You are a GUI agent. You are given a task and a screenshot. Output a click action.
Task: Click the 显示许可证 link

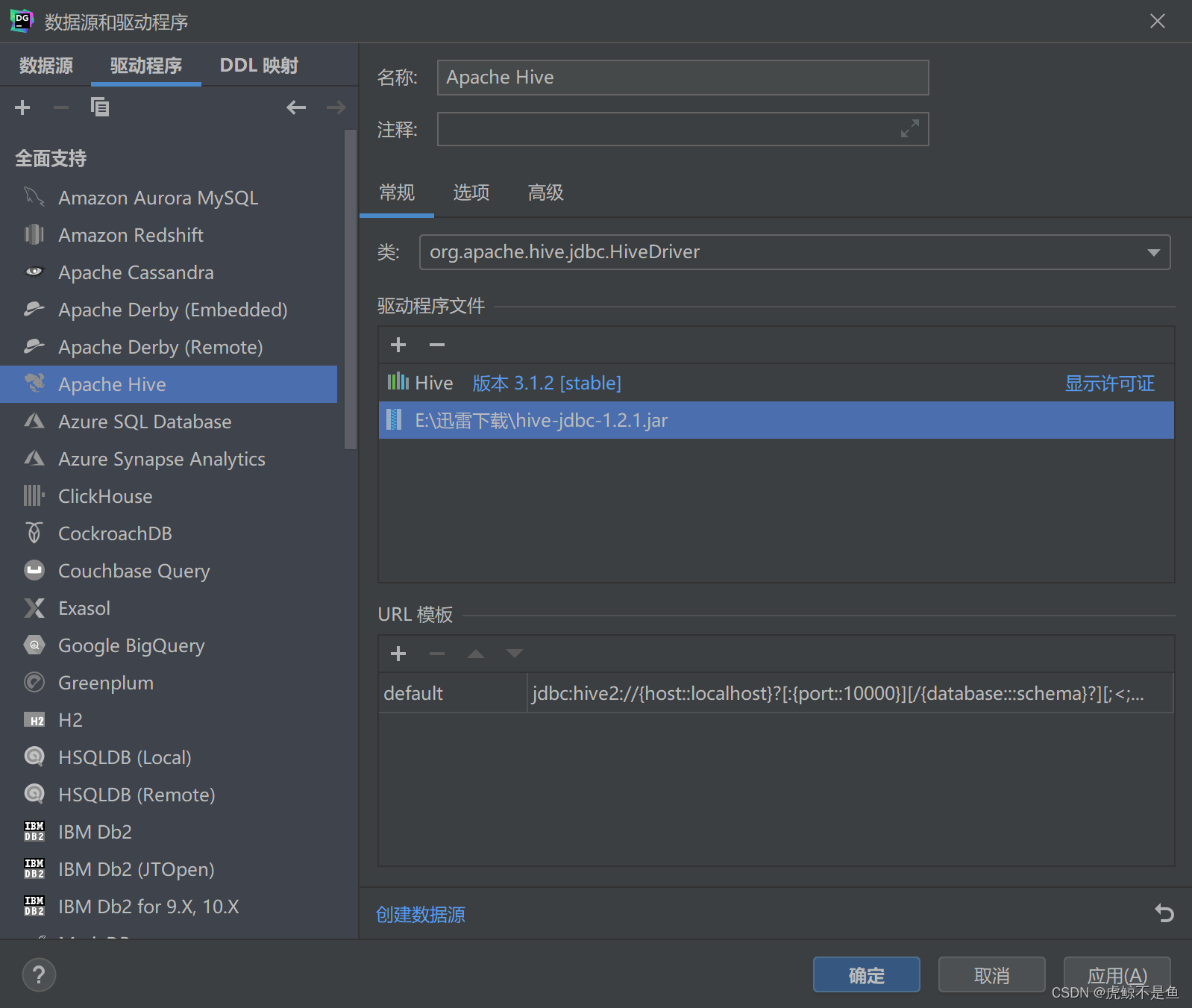1110,384
